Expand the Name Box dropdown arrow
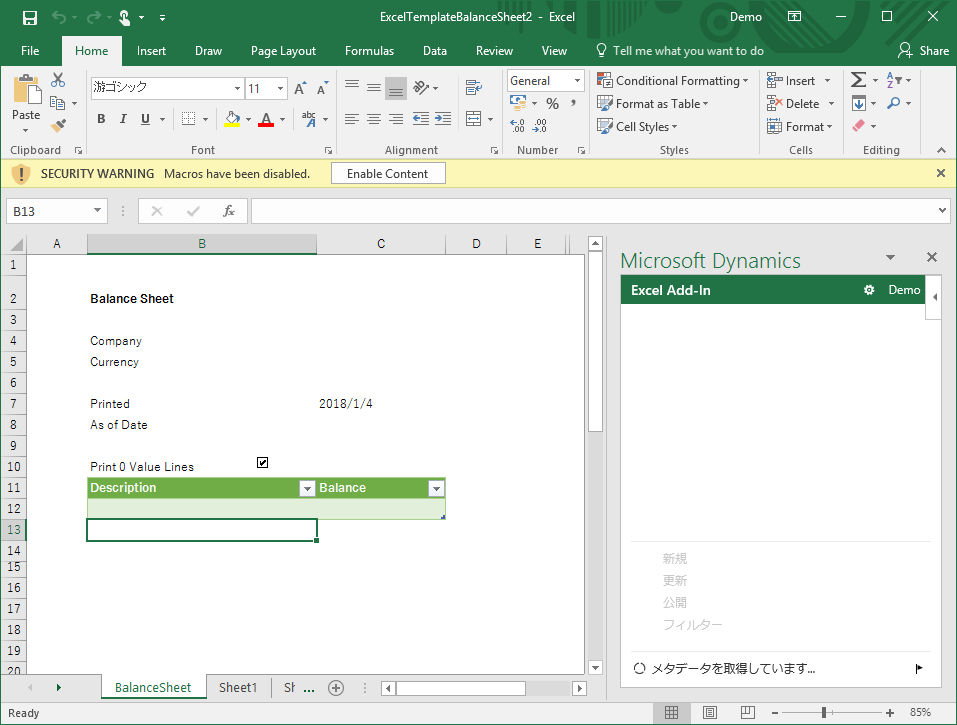957x725 pixels. 97,211
